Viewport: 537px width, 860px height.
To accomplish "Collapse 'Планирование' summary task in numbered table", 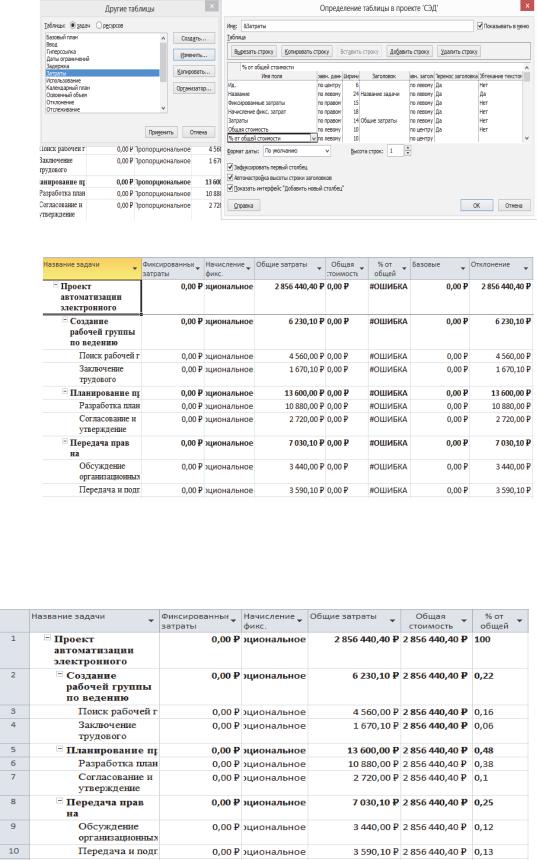I will click(60, 749).
